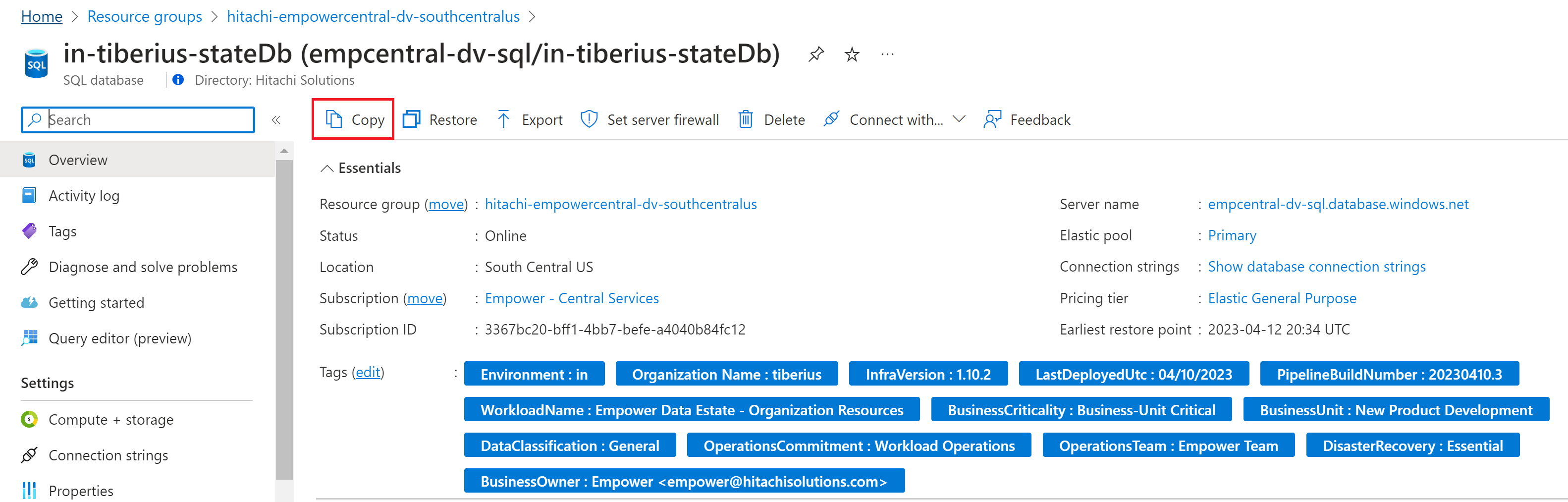Click Show database connection strings
Image resolution: width=1568 pixels, height=502 pixels.
pos(1317,266)
